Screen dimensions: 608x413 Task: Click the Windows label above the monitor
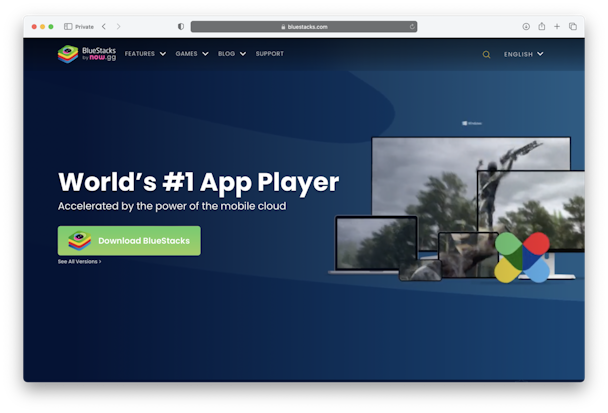click(472, 123)
